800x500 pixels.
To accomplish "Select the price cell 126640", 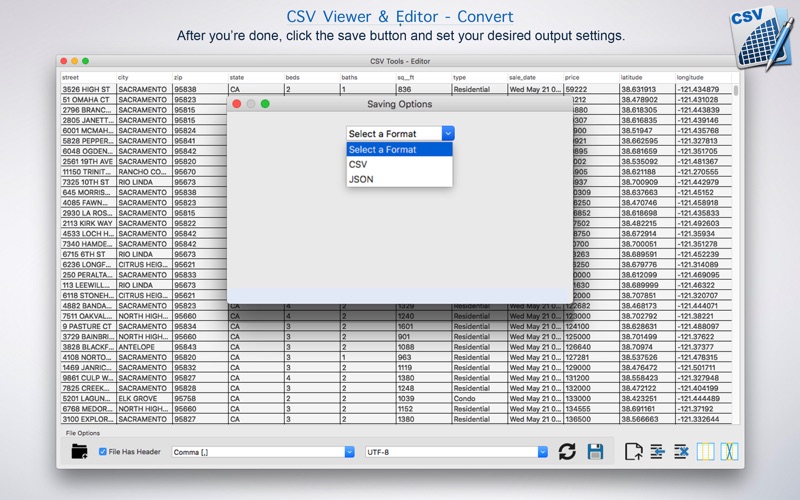I will (591, 347).
